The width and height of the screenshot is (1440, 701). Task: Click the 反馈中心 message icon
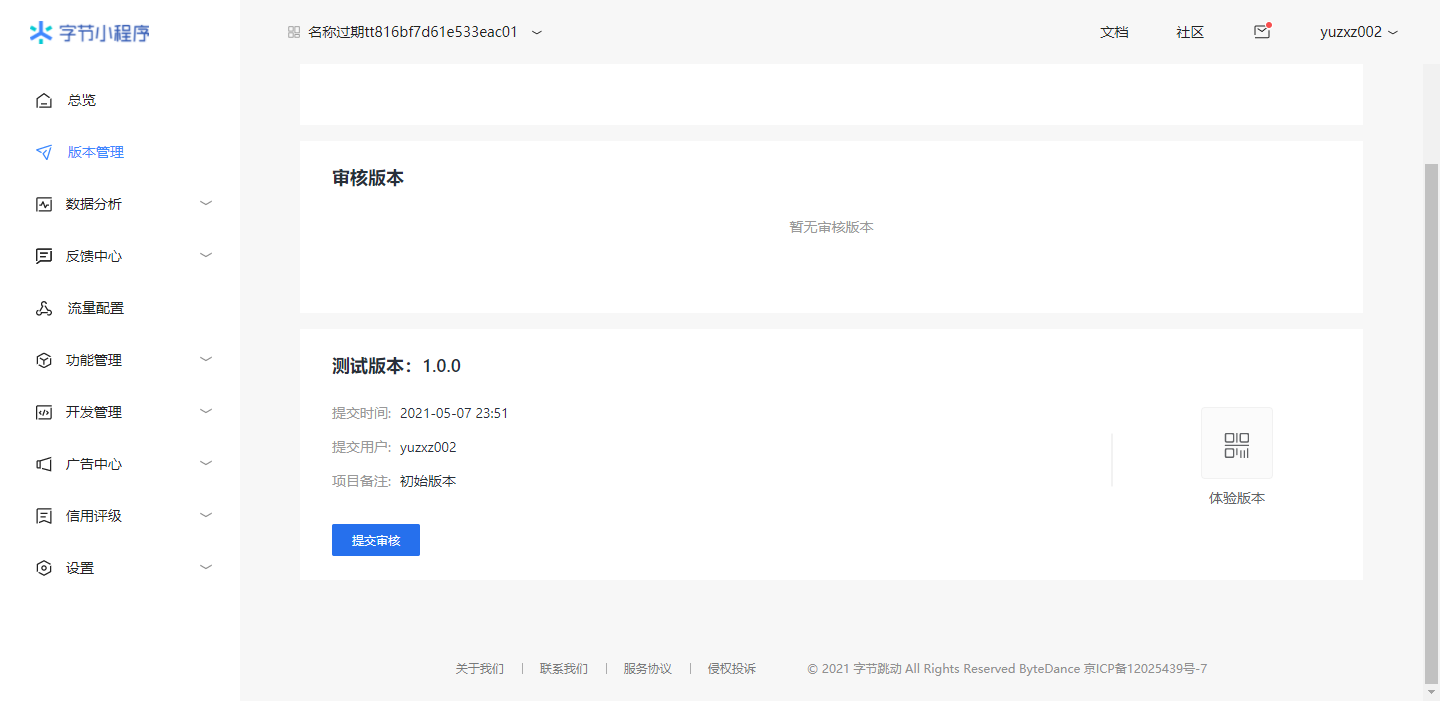tap(43, 256)
